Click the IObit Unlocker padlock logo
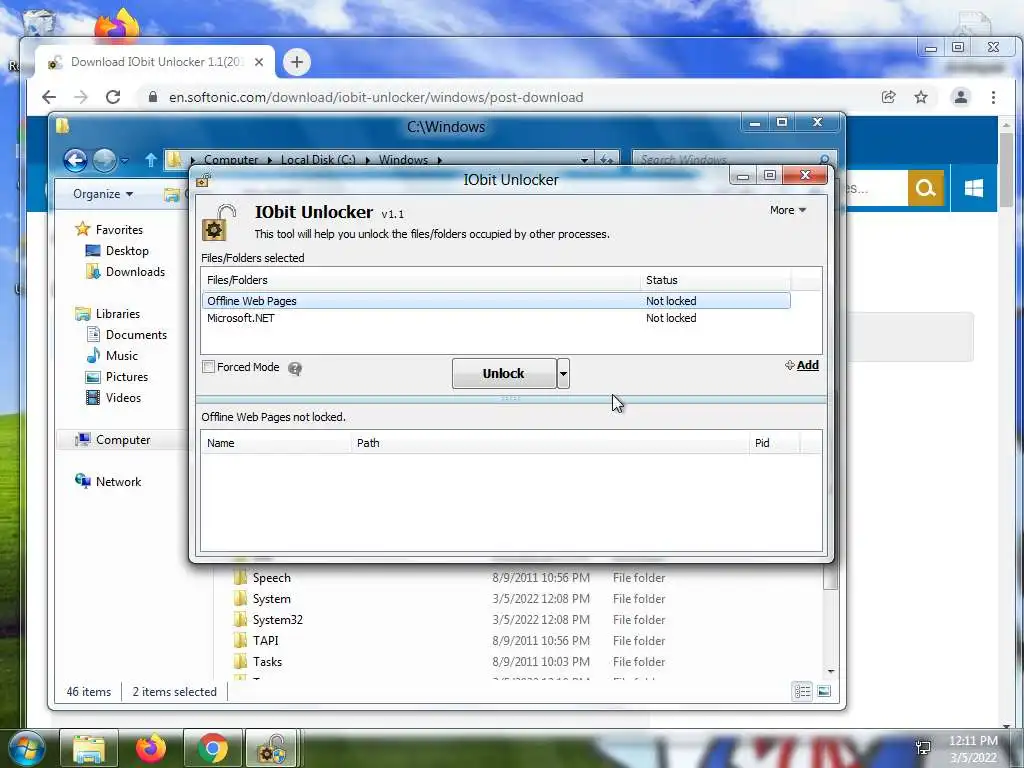Screen dimensions: 1024x768 point(218,222)
